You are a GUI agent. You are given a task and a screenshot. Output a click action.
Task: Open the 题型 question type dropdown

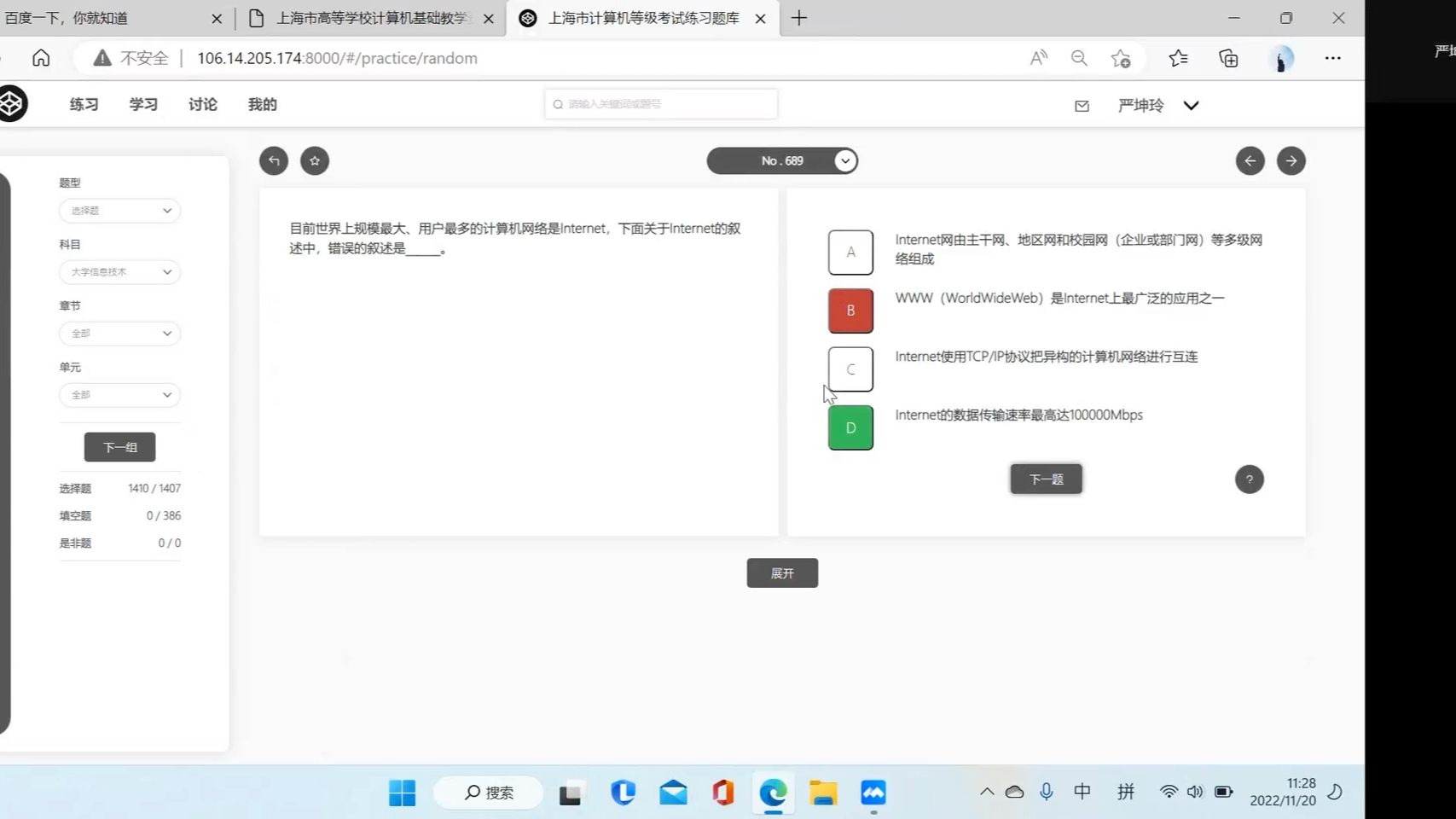pos(119,210)
